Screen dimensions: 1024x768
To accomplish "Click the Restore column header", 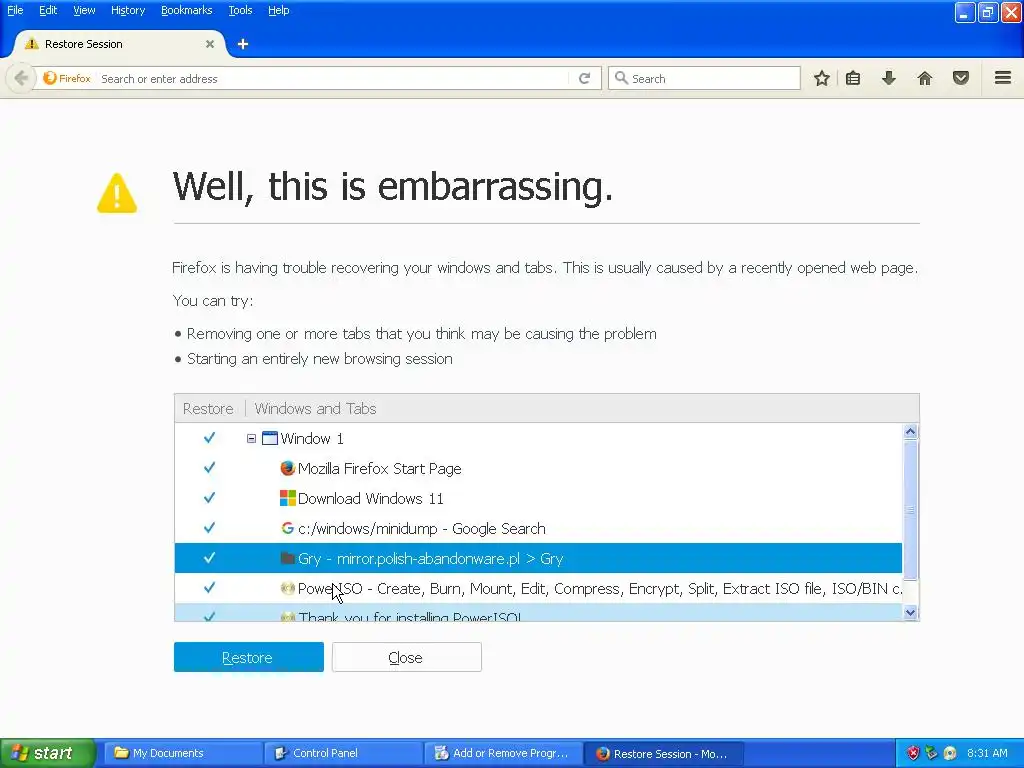I will click(208, 408).
